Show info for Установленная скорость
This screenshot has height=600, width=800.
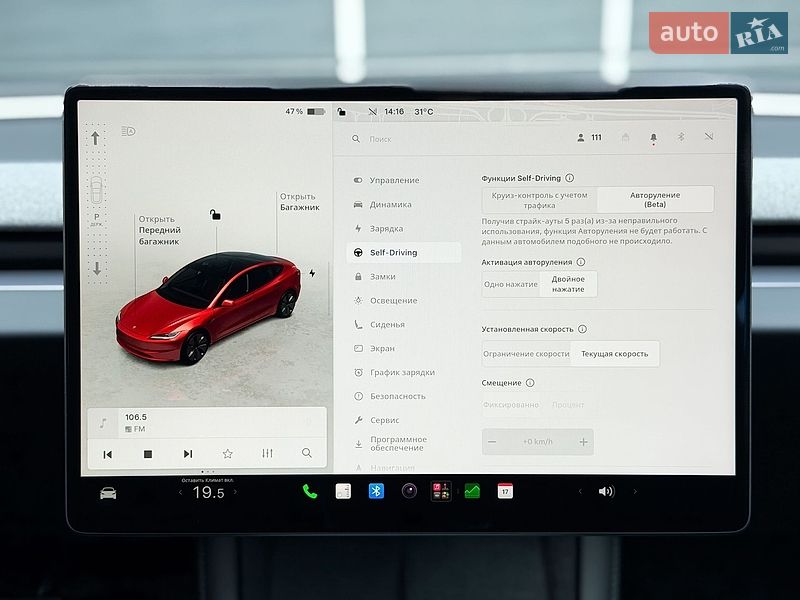(x=582, y=329)
